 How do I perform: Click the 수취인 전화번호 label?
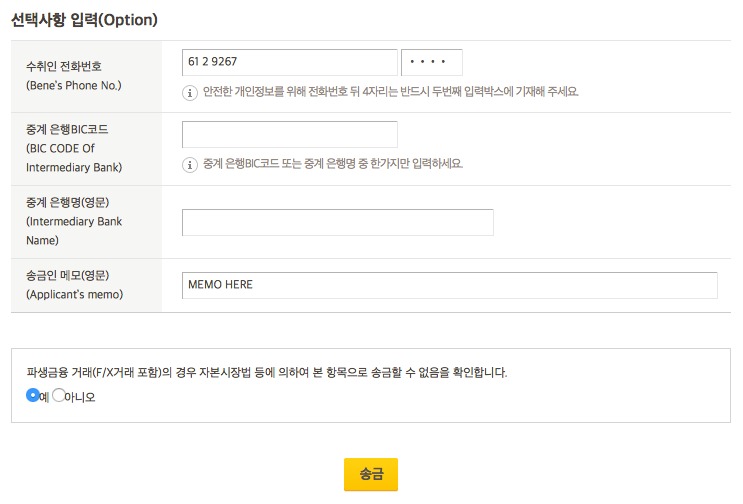(63, 67)
